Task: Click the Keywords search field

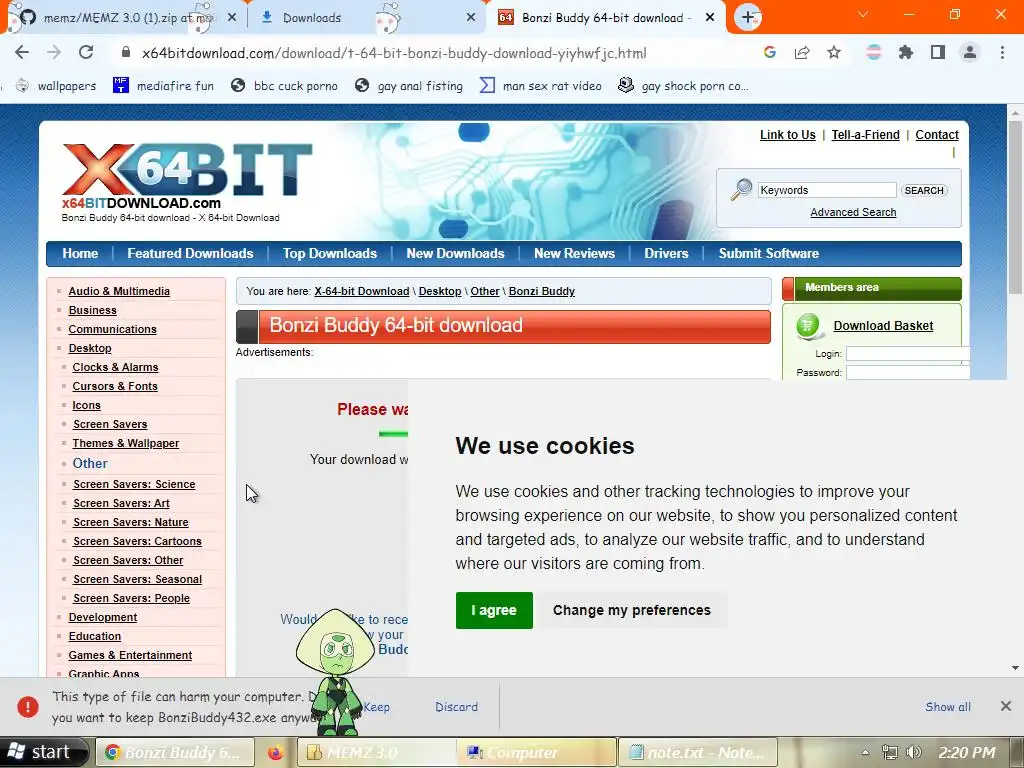Action: coord(827,190)
